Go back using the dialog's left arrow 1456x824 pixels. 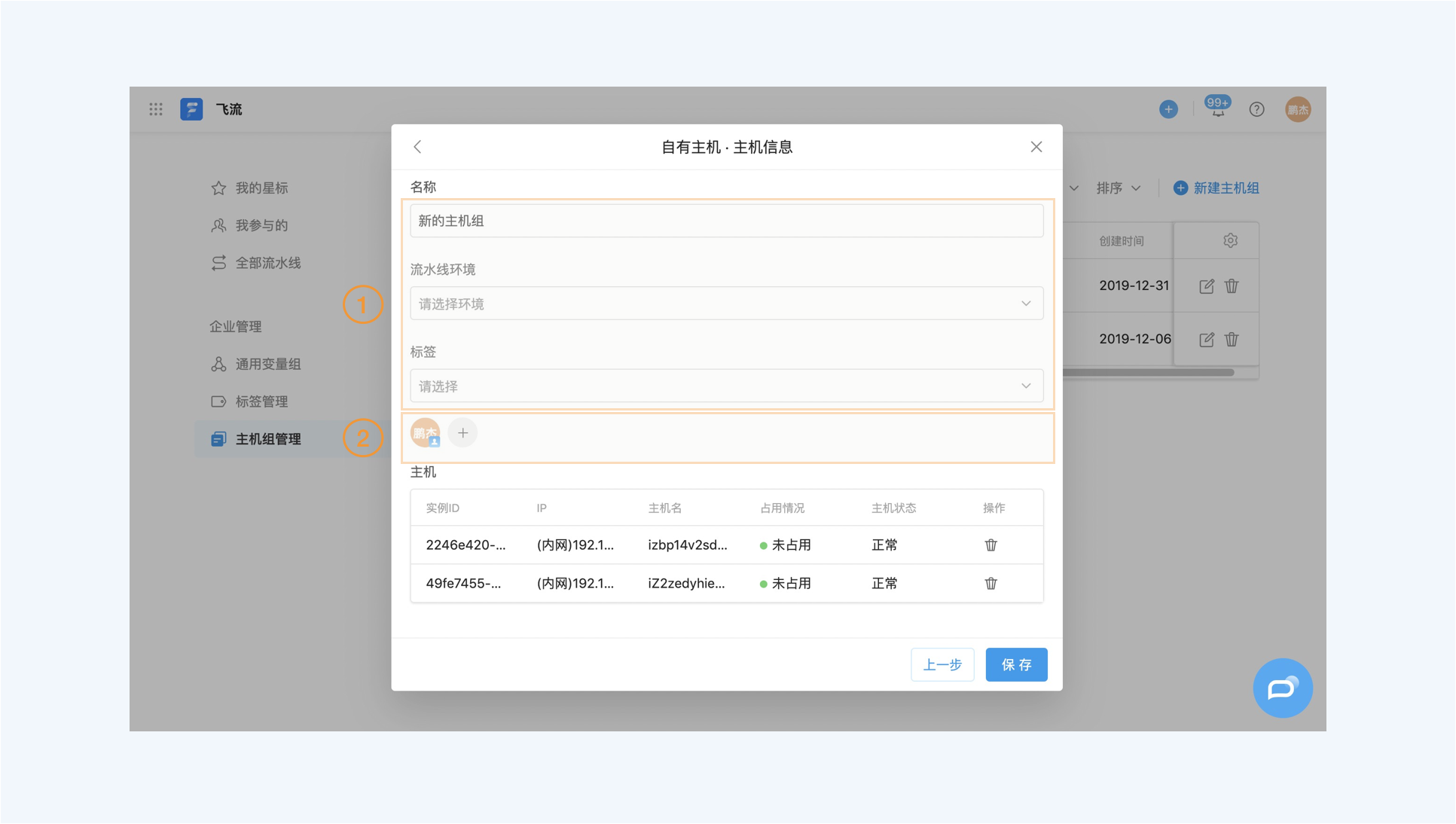pyautogui.click(x=417, y=147)
